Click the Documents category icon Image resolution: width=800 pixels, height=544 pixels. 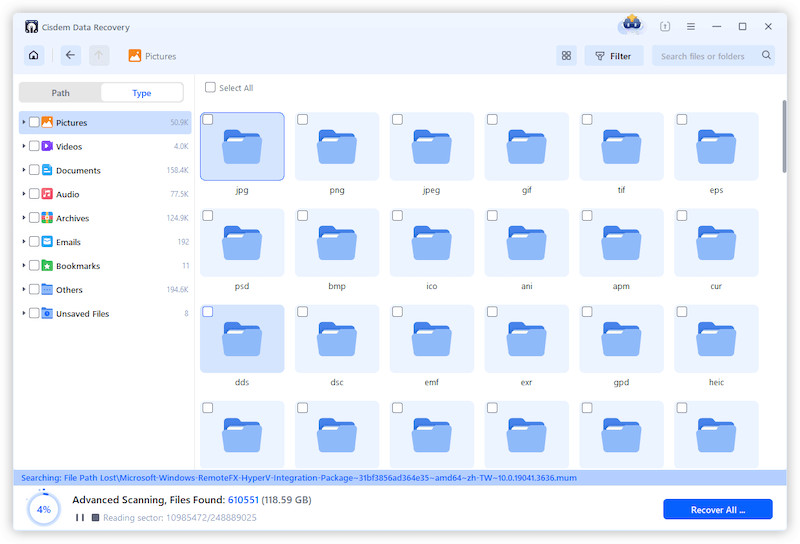[47, 170]
